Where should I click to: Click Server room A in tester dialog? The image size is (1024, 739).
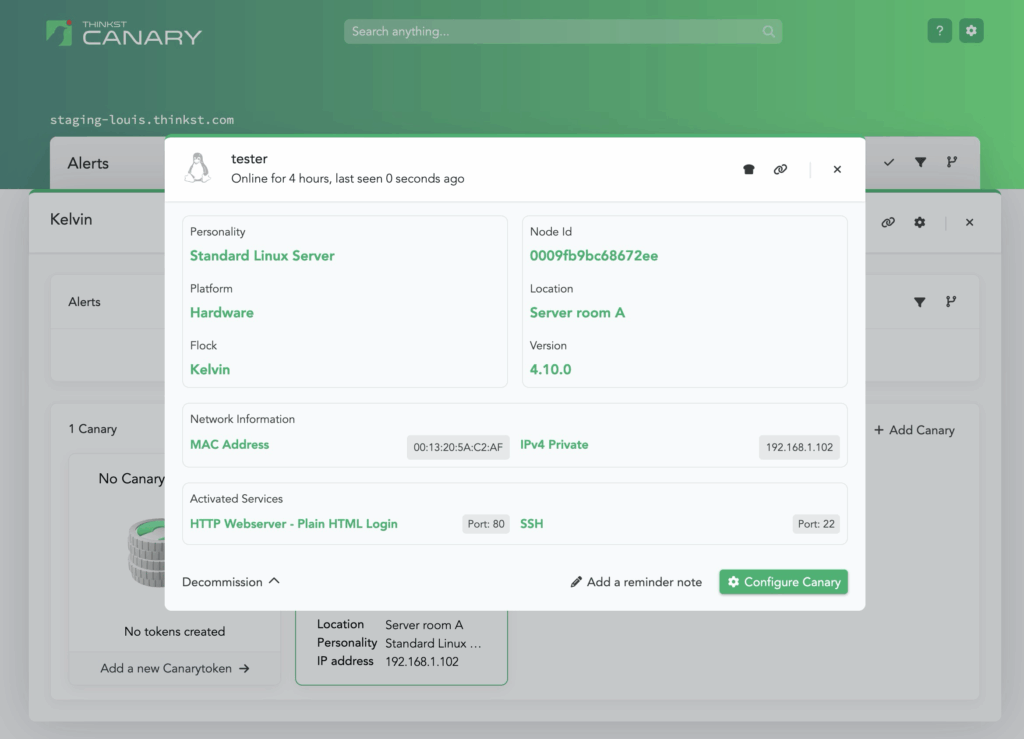(577, 313)
